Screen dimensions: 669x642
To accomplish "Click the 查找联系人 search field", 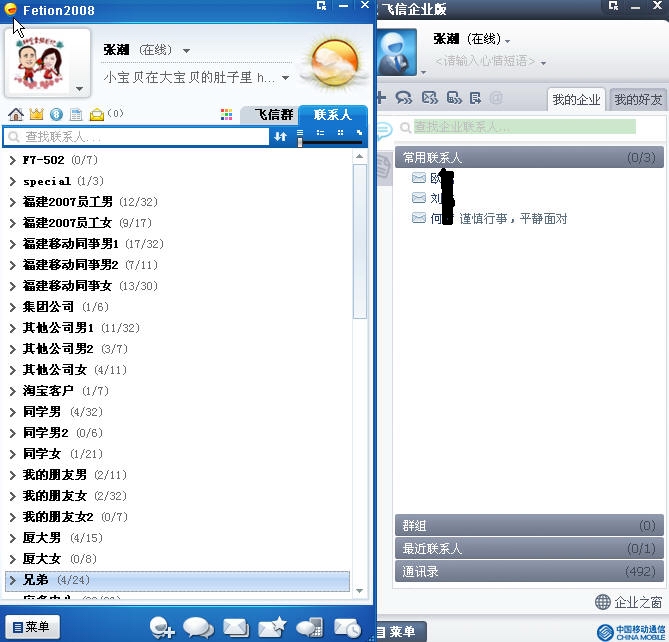I will tap(136, 137).
